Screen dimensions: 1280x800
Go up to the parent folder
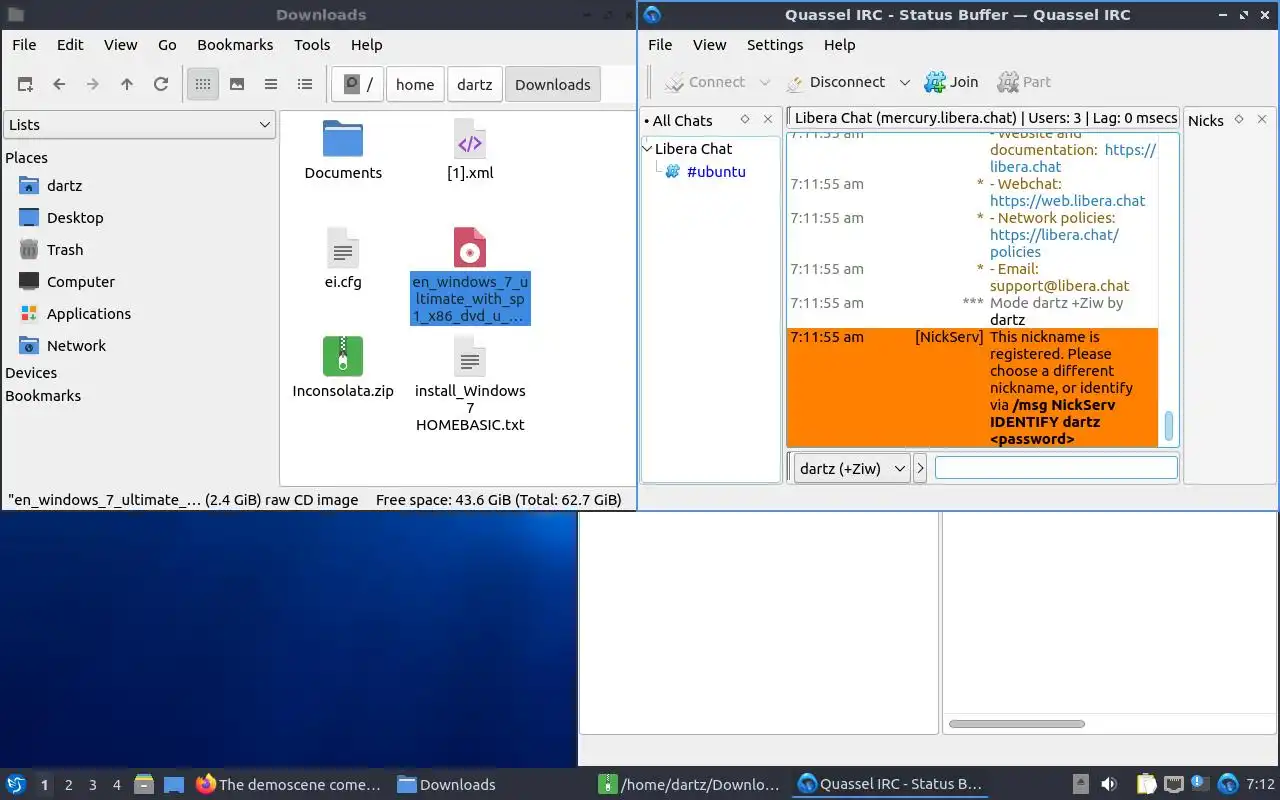[127, 85]
